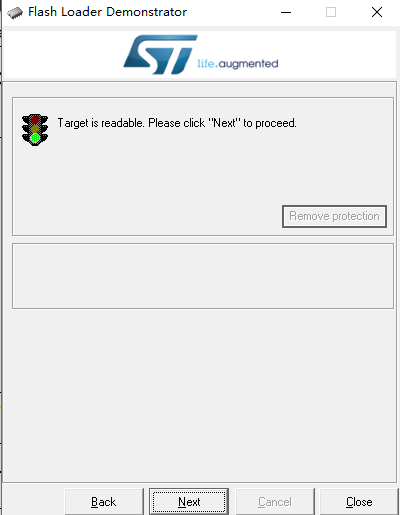Exit the wizard with the bottom Close button

pyautogui.click(x=359, y=502)
